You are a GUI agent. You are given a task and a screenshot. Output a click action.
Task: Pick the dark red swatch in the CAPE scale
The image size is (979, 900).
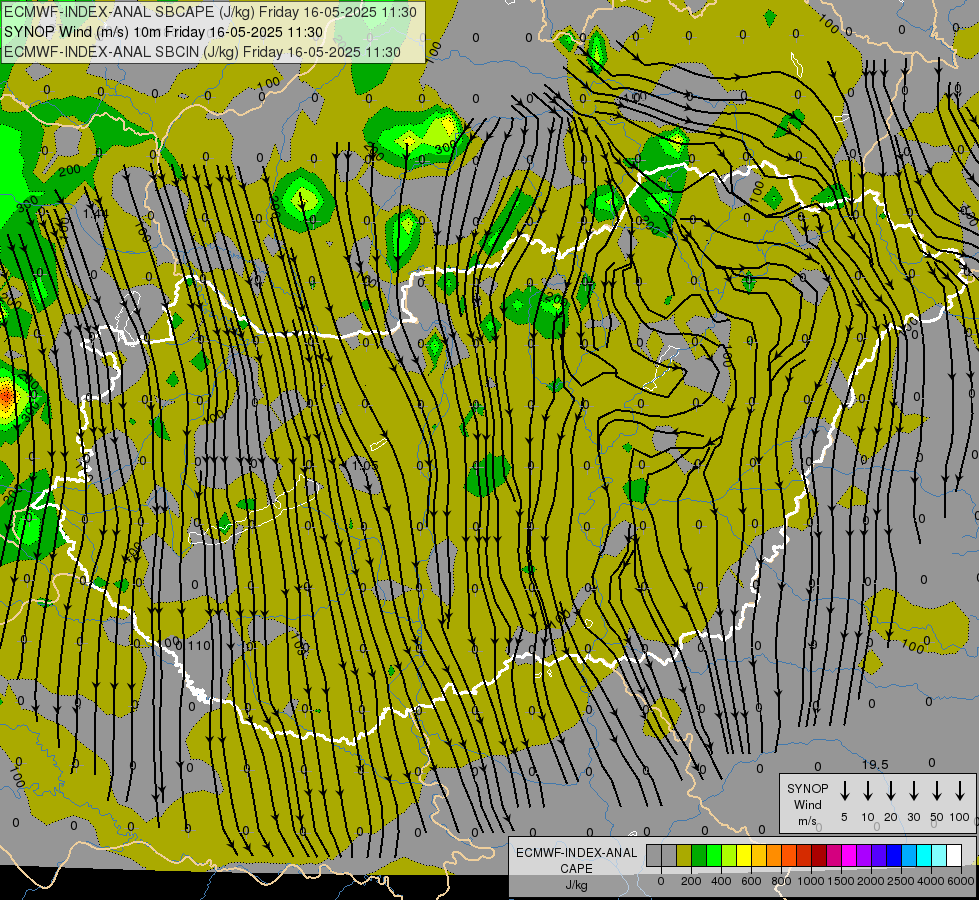tap(819, 856)
